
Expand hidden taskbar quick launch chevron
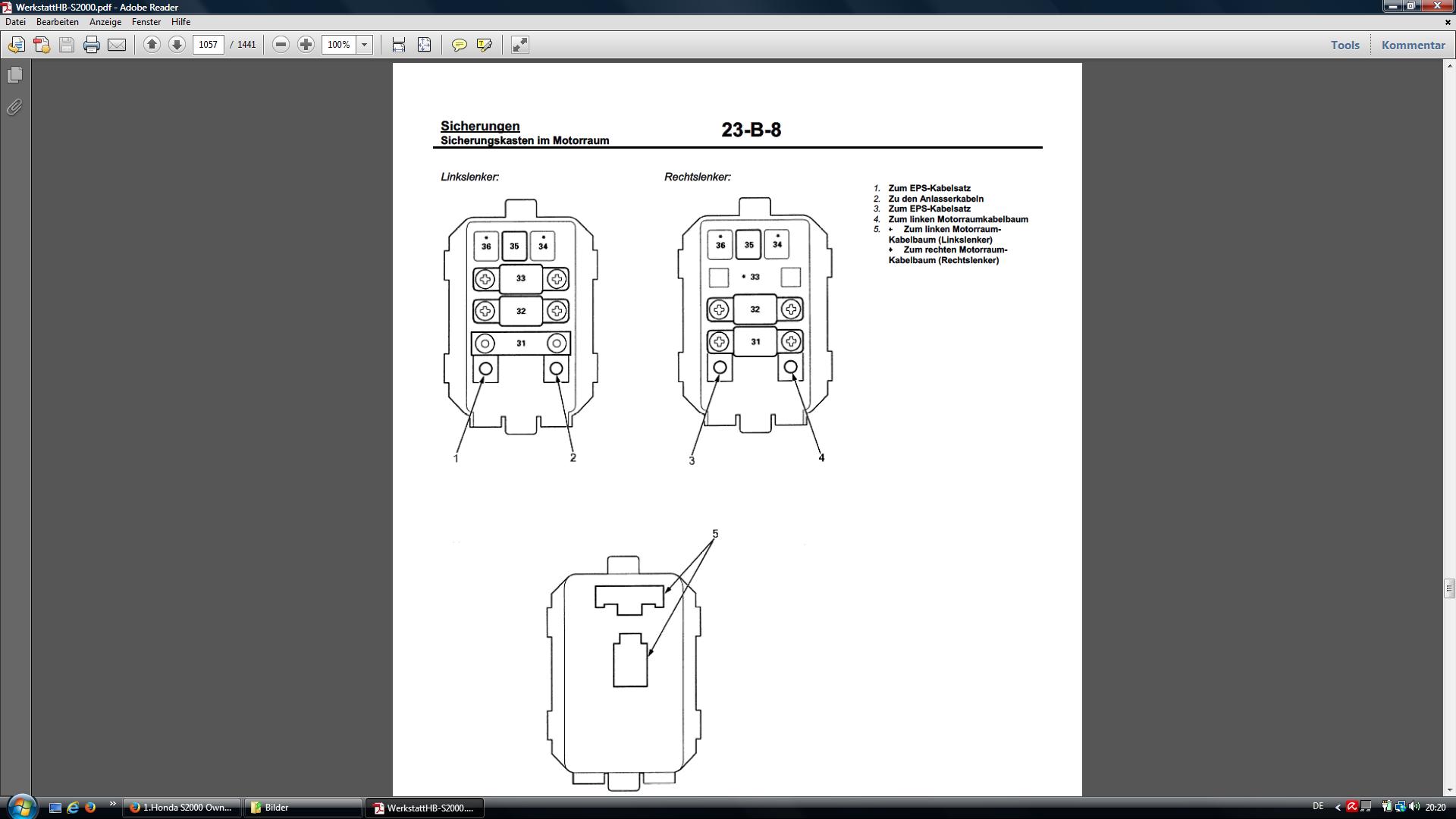tap(113, 804)
